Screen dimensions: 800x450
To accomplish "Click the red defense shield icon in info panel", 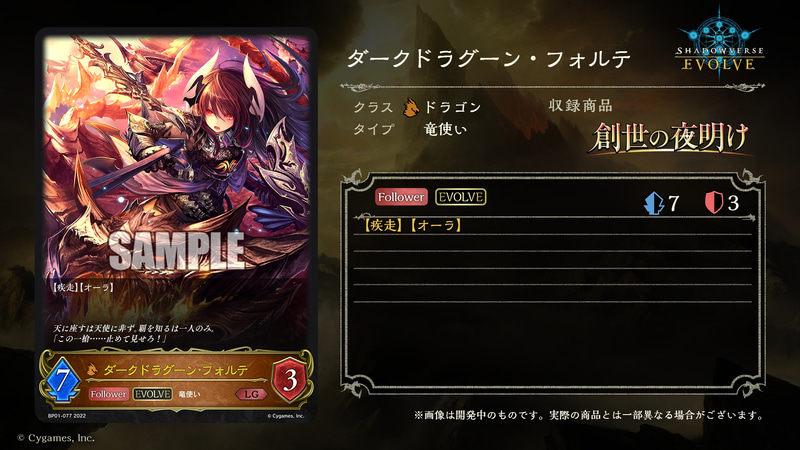I will 714,203.
